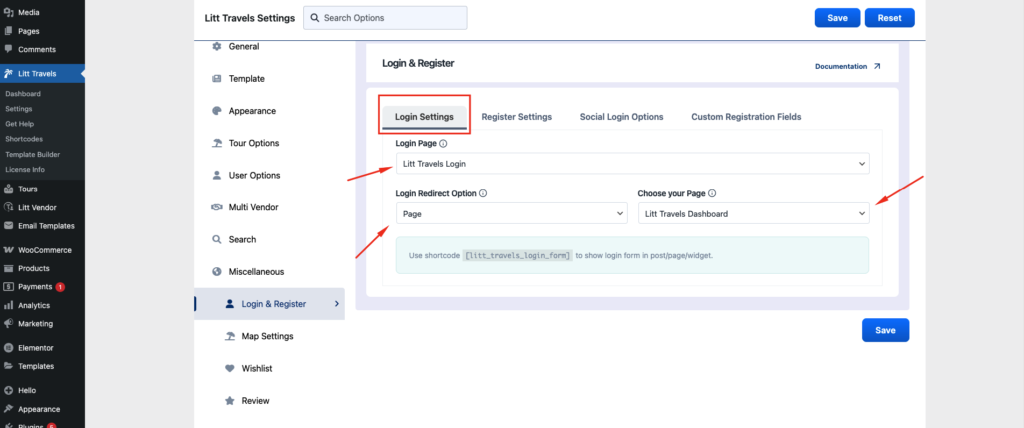Open the Custom Registration Fields tab
Screen dimensions: 1024x428
click(x=745, y=117)
